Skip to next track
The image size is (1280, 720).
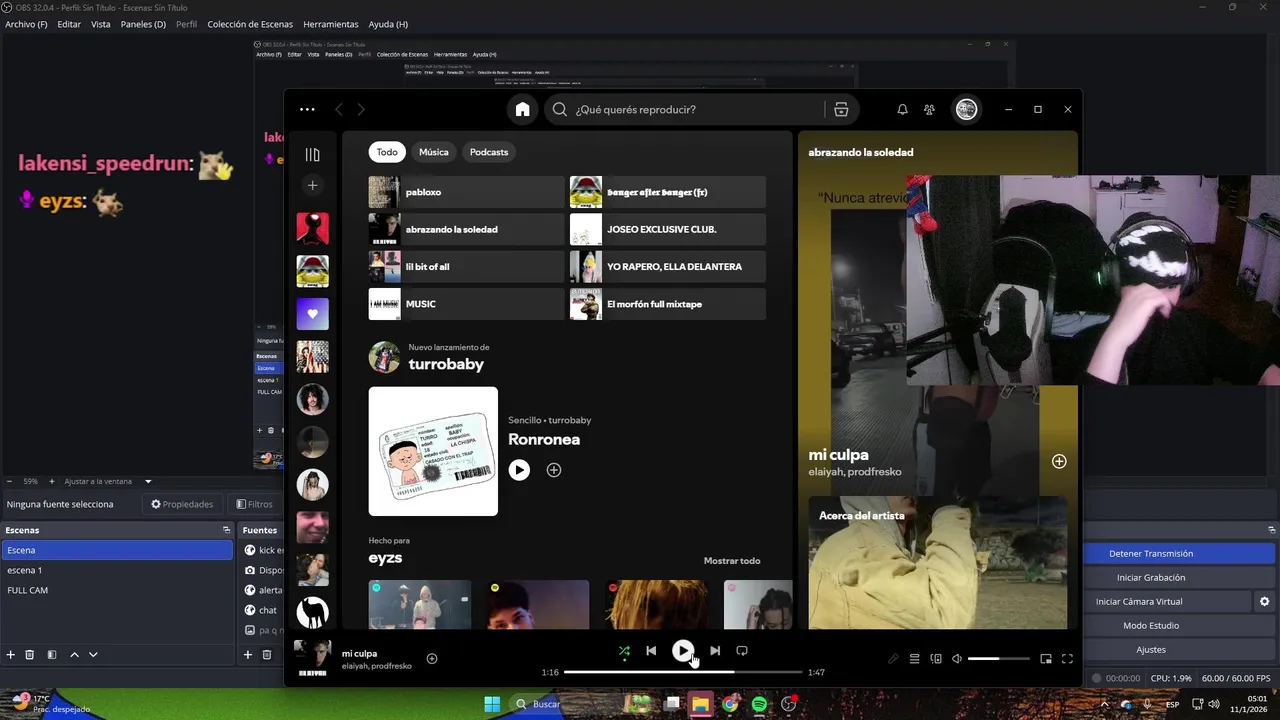click(x=715, y=651)
